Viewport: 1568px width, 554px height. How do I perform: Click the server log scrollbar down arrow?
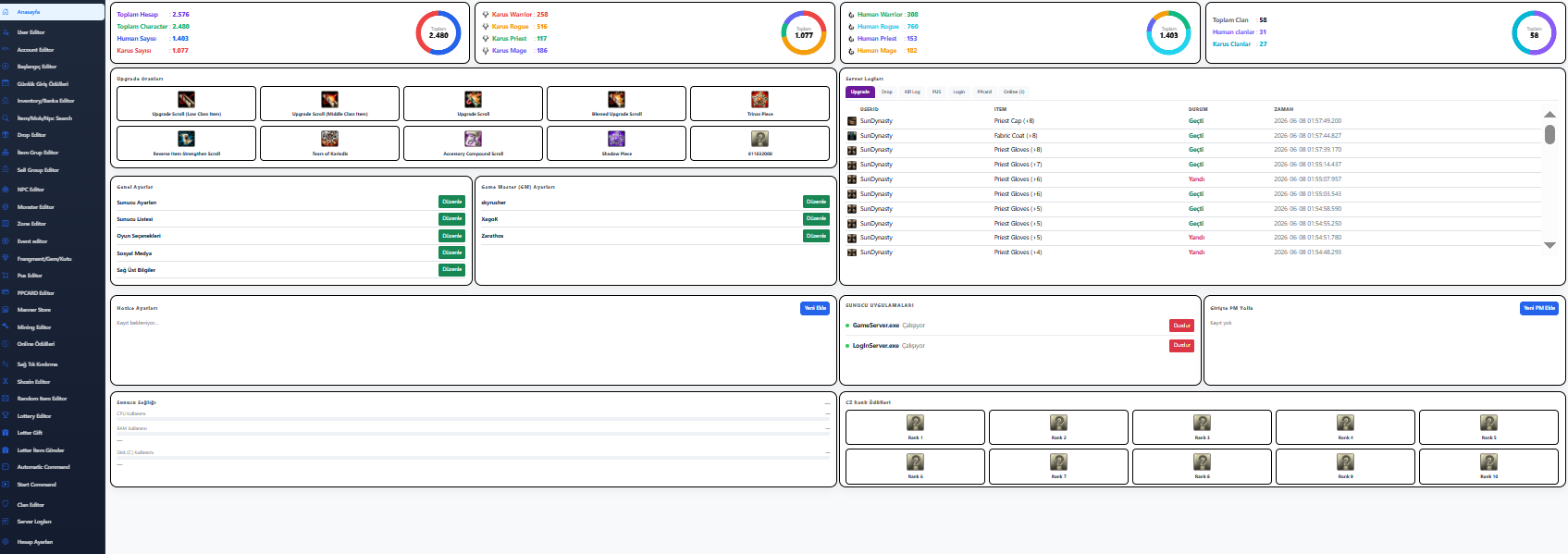tap(1549, 245)
